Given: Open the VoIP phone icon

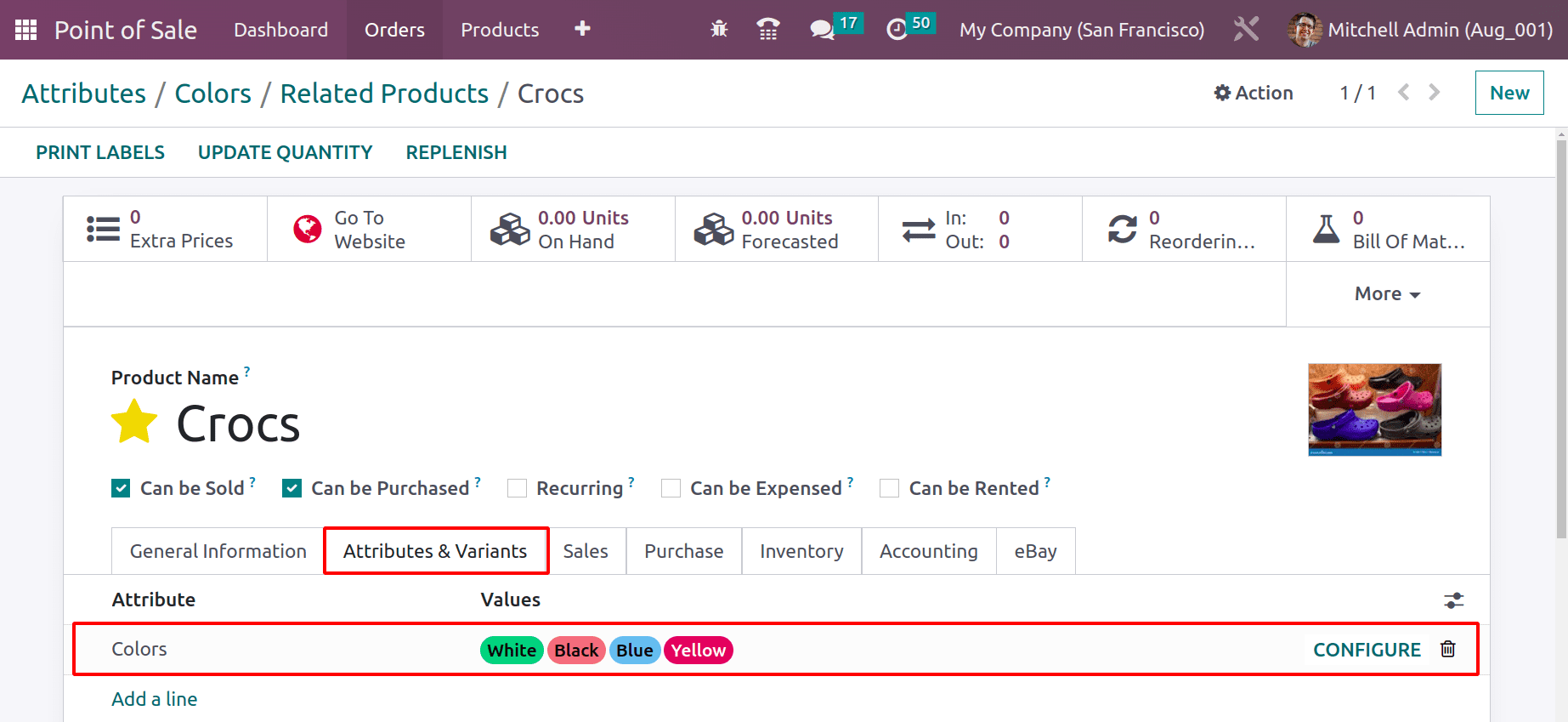Looking at the screenshot, I should [768, 29].
